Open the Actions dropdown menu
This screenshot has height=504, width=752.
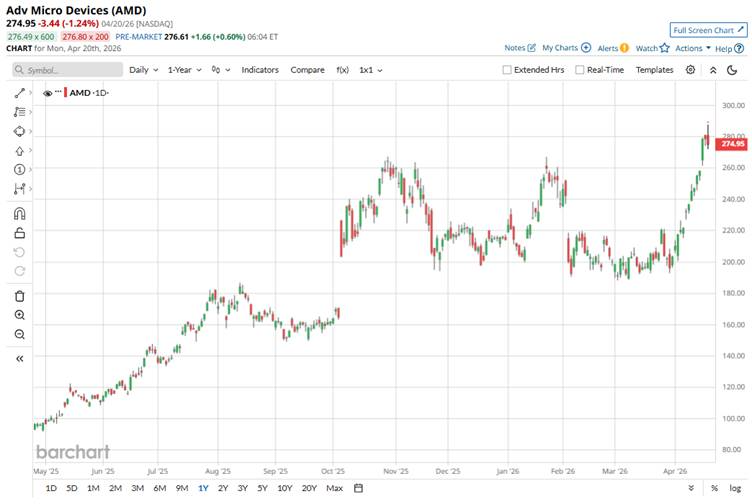coord(693,47)
